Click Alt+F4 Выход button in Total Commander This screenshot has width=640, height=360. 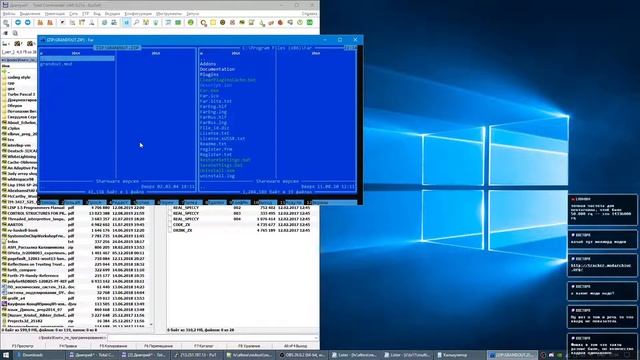tap(295, 346)
